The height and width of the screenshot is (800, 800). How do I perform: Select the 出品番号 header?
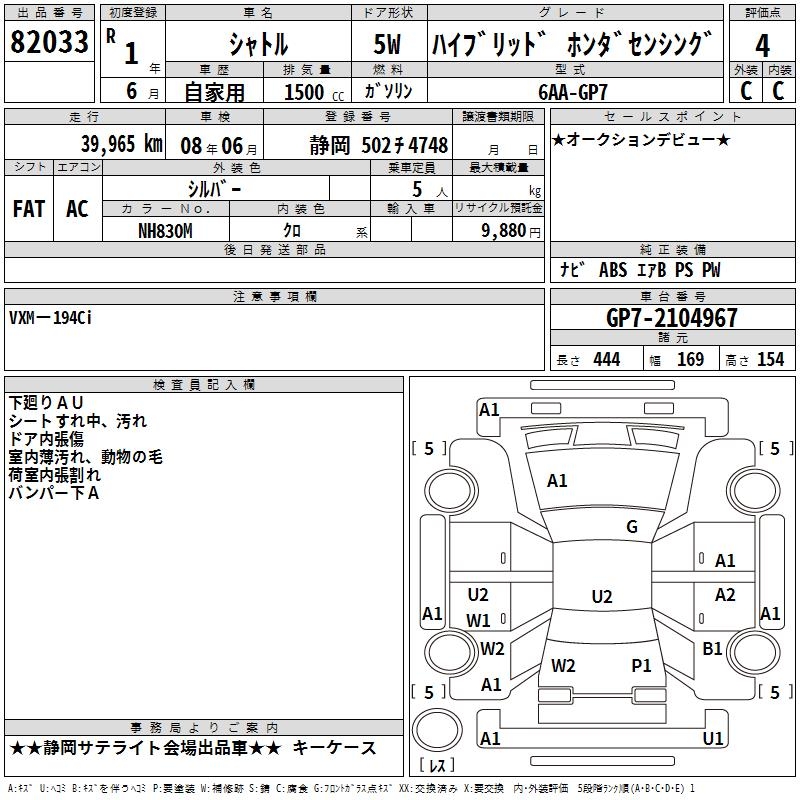tap(49, 13)
